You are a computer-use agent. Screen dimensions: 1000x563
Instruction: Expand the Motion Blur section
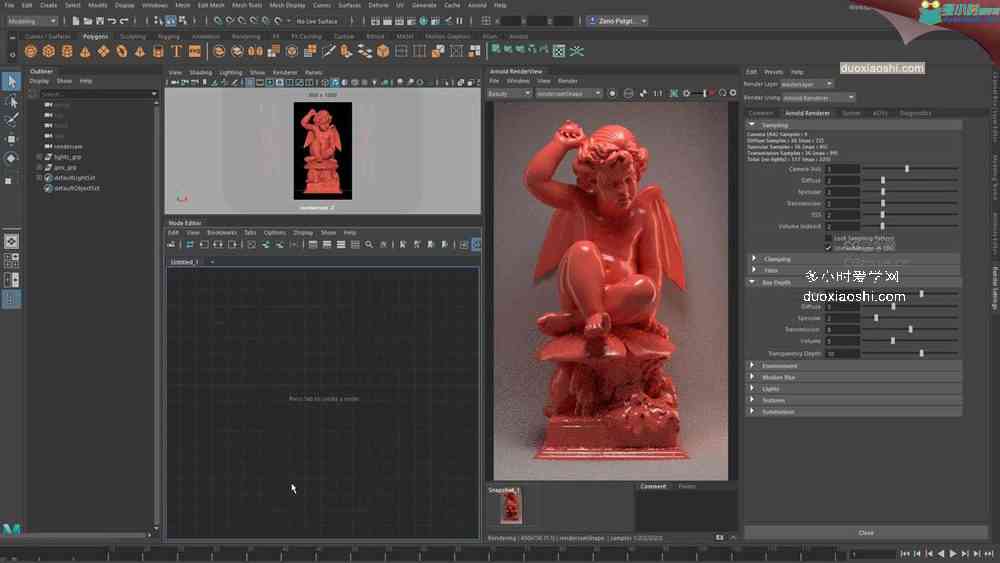[752, 377]
